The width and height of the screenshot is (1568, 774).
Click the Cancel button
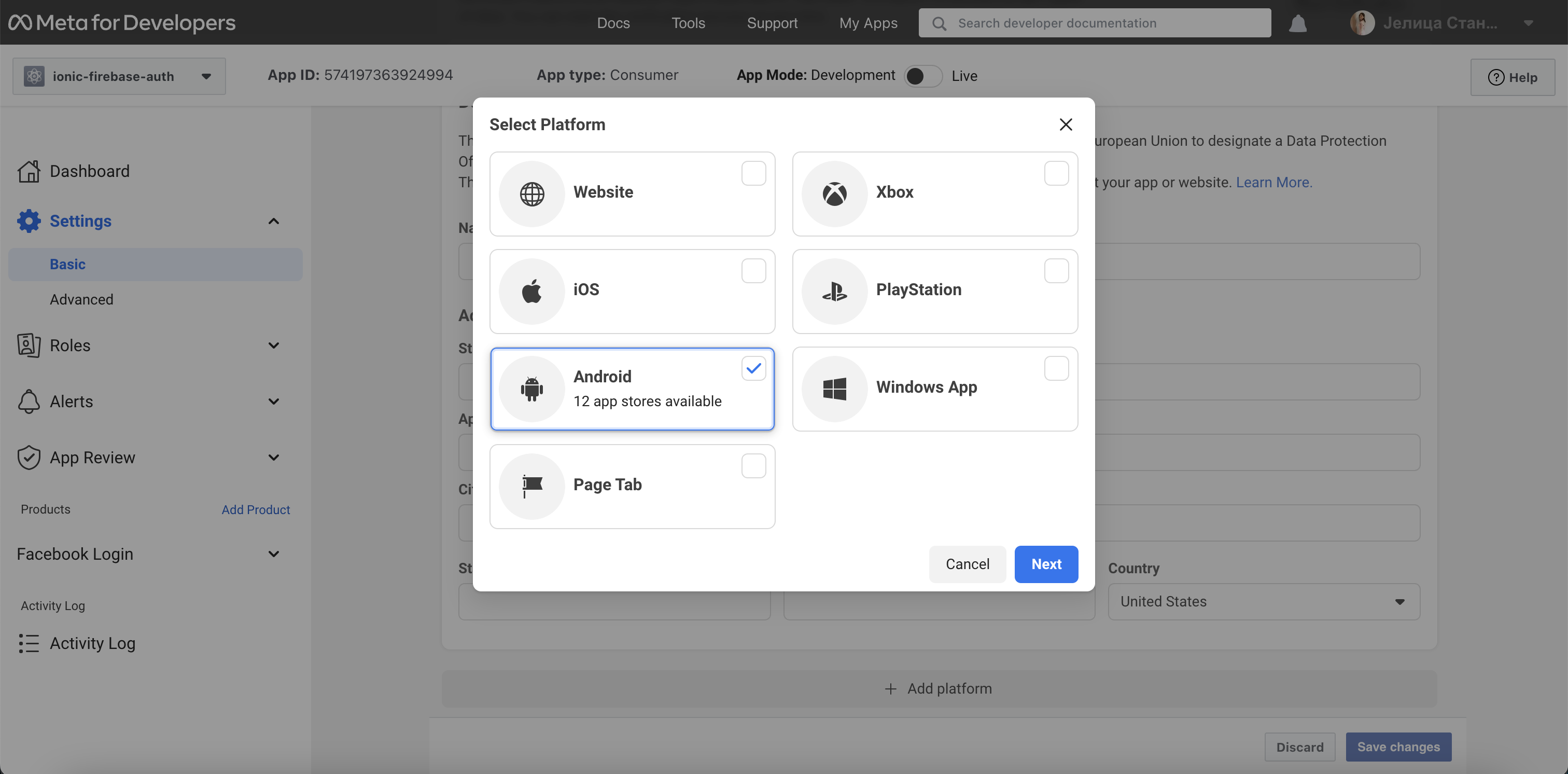click(967, 564)
